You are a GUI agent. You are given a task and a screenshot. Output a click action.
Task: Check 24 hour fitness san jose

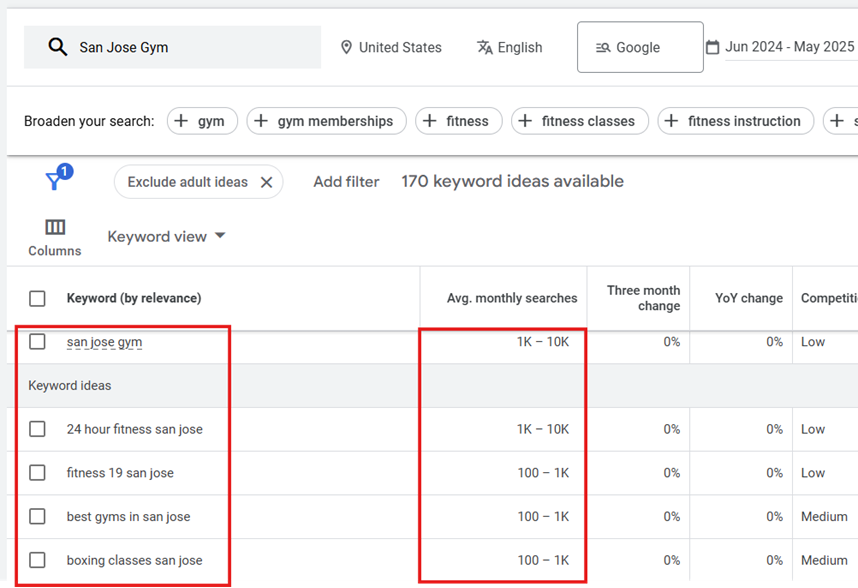click(x=37, y=429)
